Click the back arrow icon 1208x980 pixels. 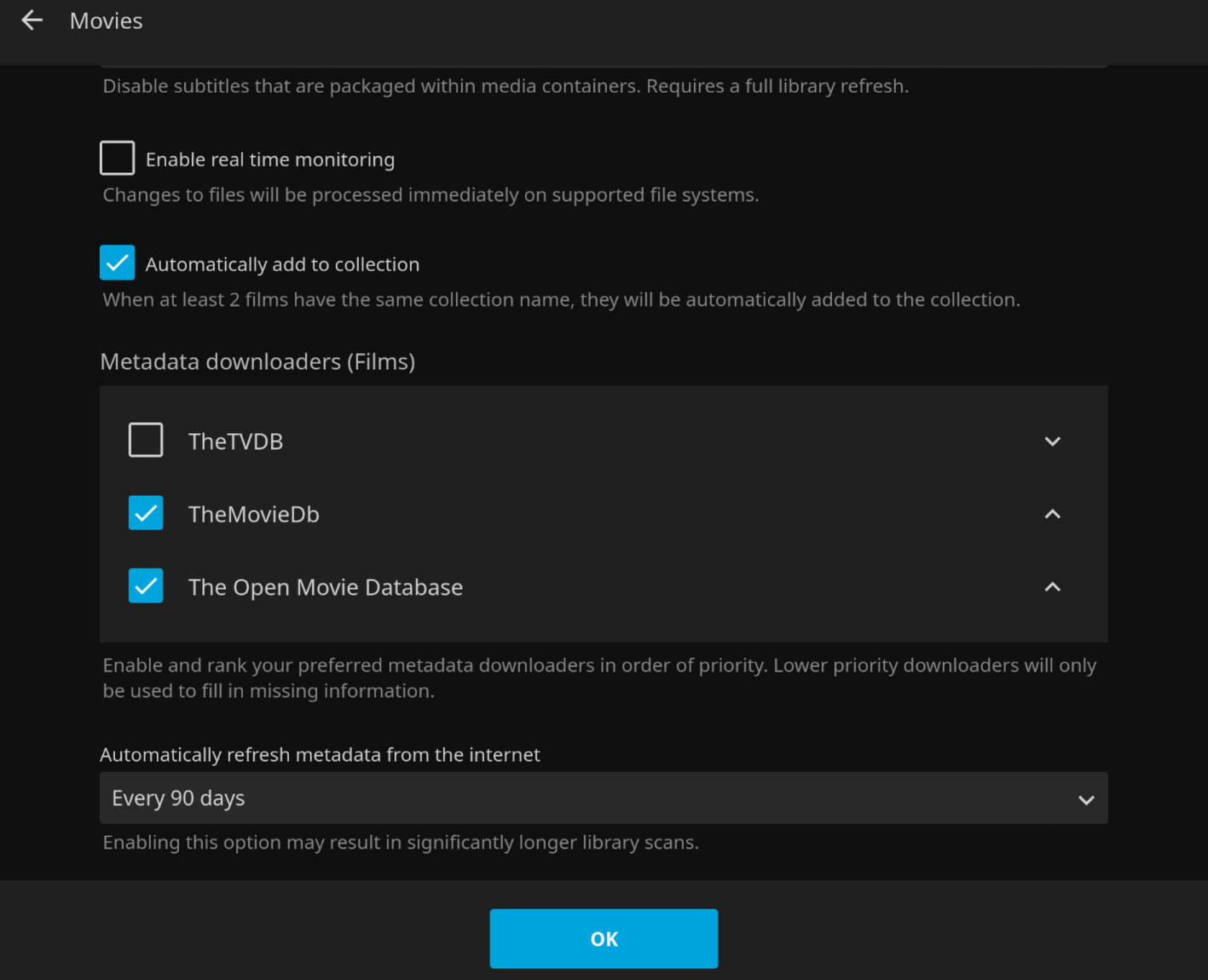(32, 20)
